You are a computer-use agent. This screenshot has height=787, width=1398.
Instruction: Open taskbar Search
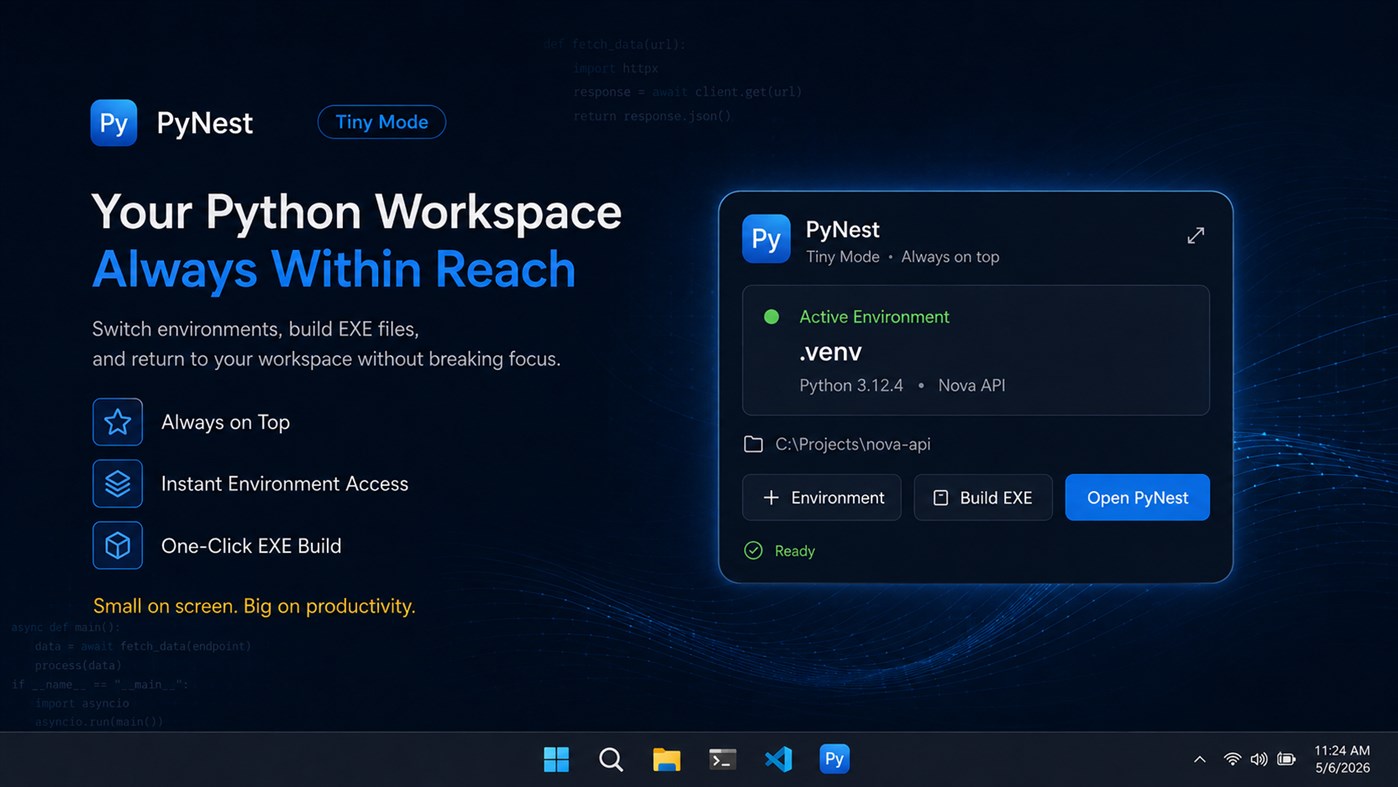coord(611,759)
